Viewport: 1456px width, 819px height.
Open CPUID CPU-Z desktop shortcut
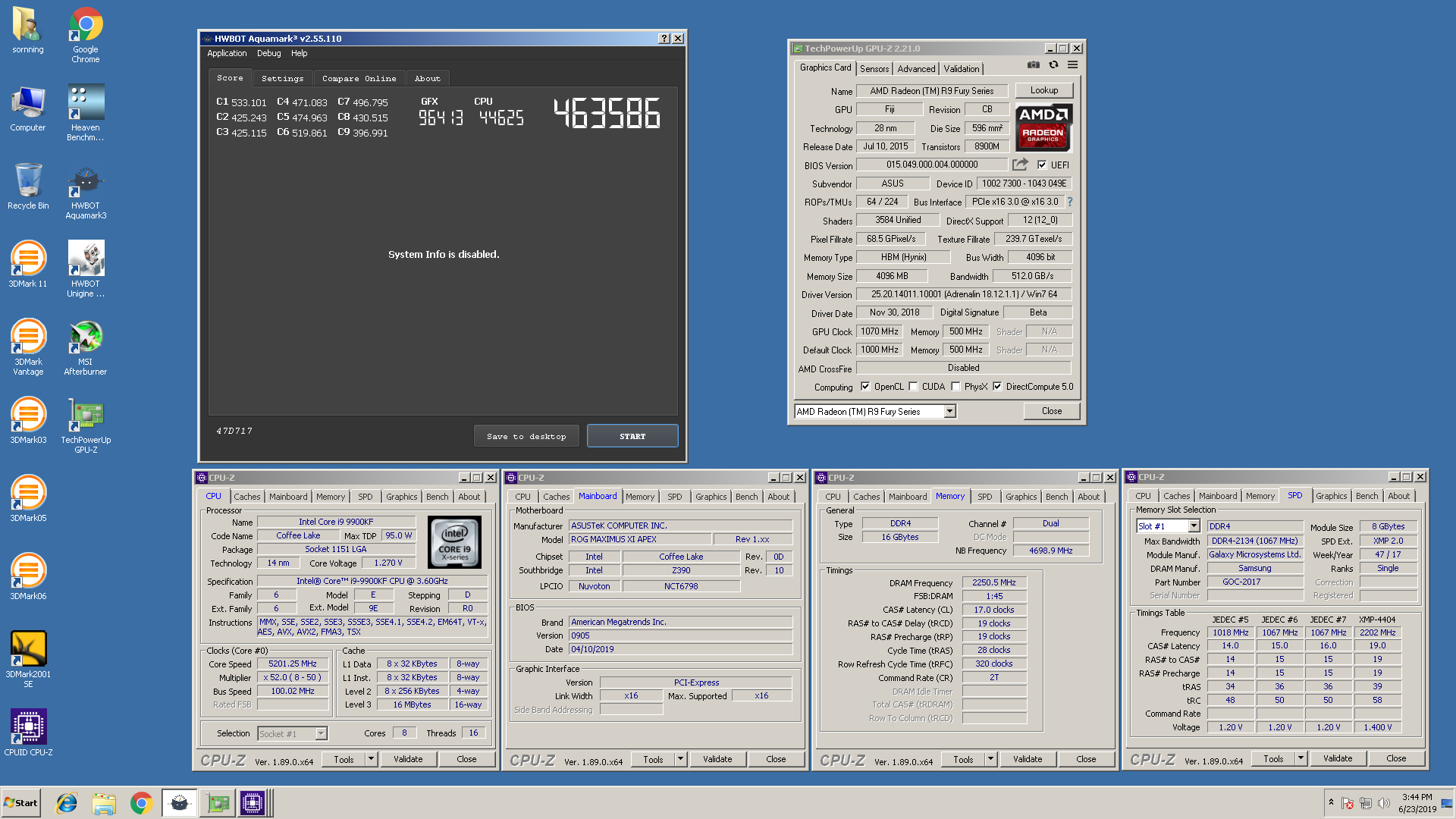click(27, 733)
